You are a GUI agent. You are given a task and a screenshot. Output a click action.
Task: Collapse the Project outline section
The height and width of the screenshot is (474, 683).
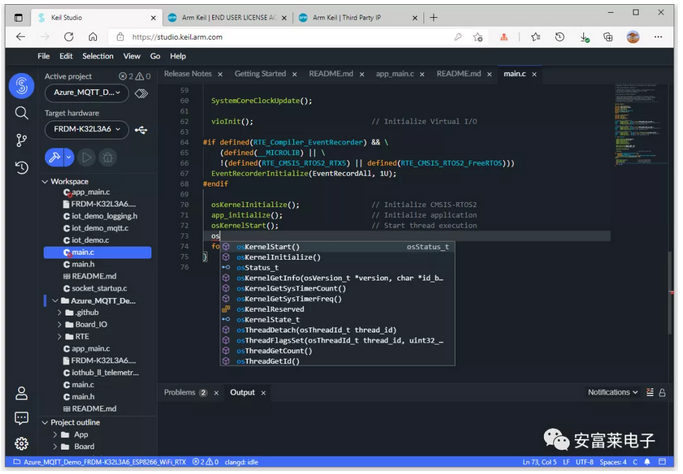click(45, 423)
